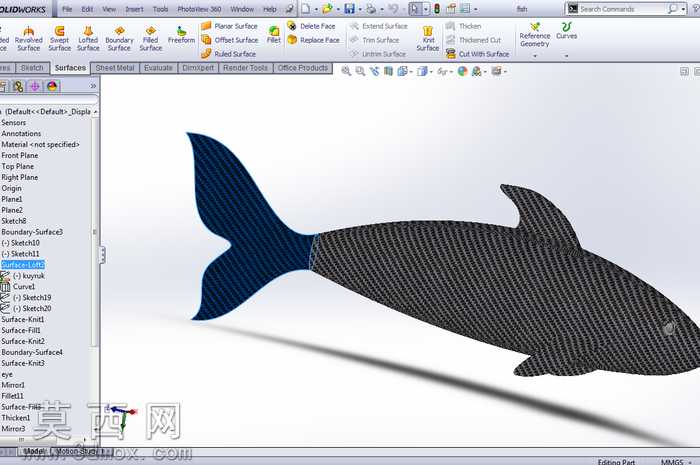The width and height of the screenshot is (700, 465).
Task: Select the Revolved Surface tool
Action: click(x=29, y=38)
